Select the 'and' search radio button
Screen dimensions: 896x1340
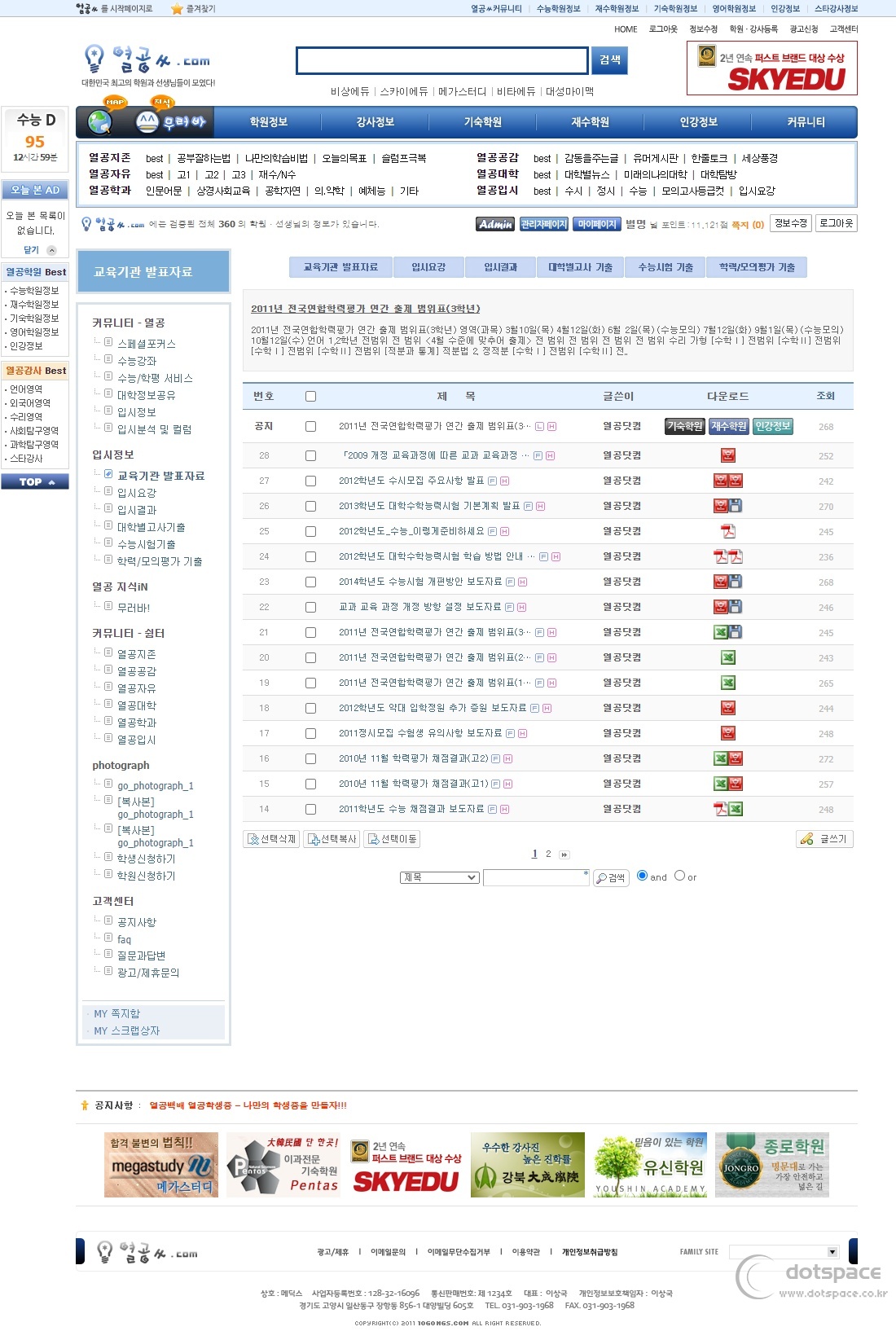click(x=642, y=876)
